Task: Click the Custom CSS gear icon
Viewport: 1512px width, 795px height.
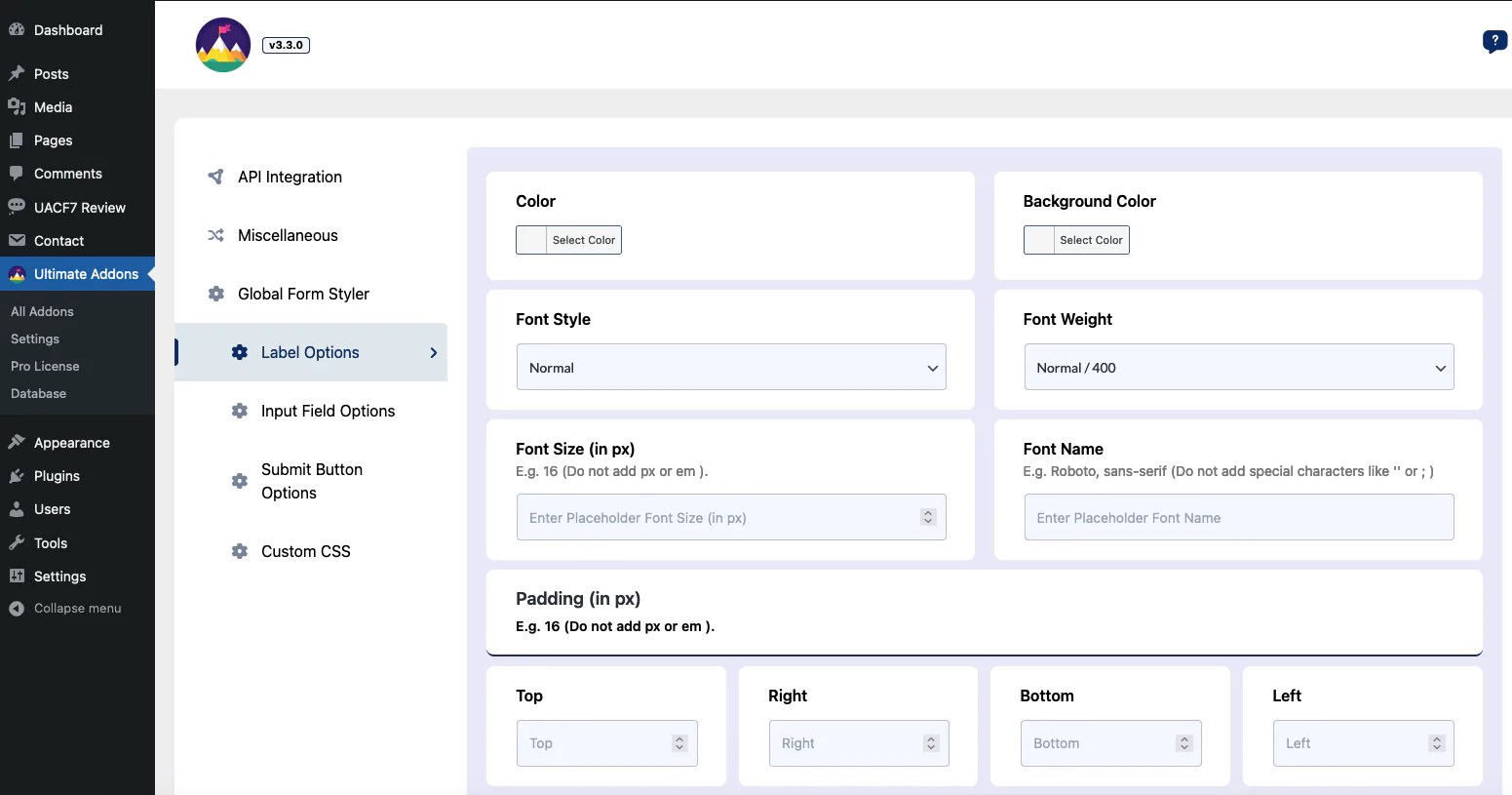Action: point(240,551)
